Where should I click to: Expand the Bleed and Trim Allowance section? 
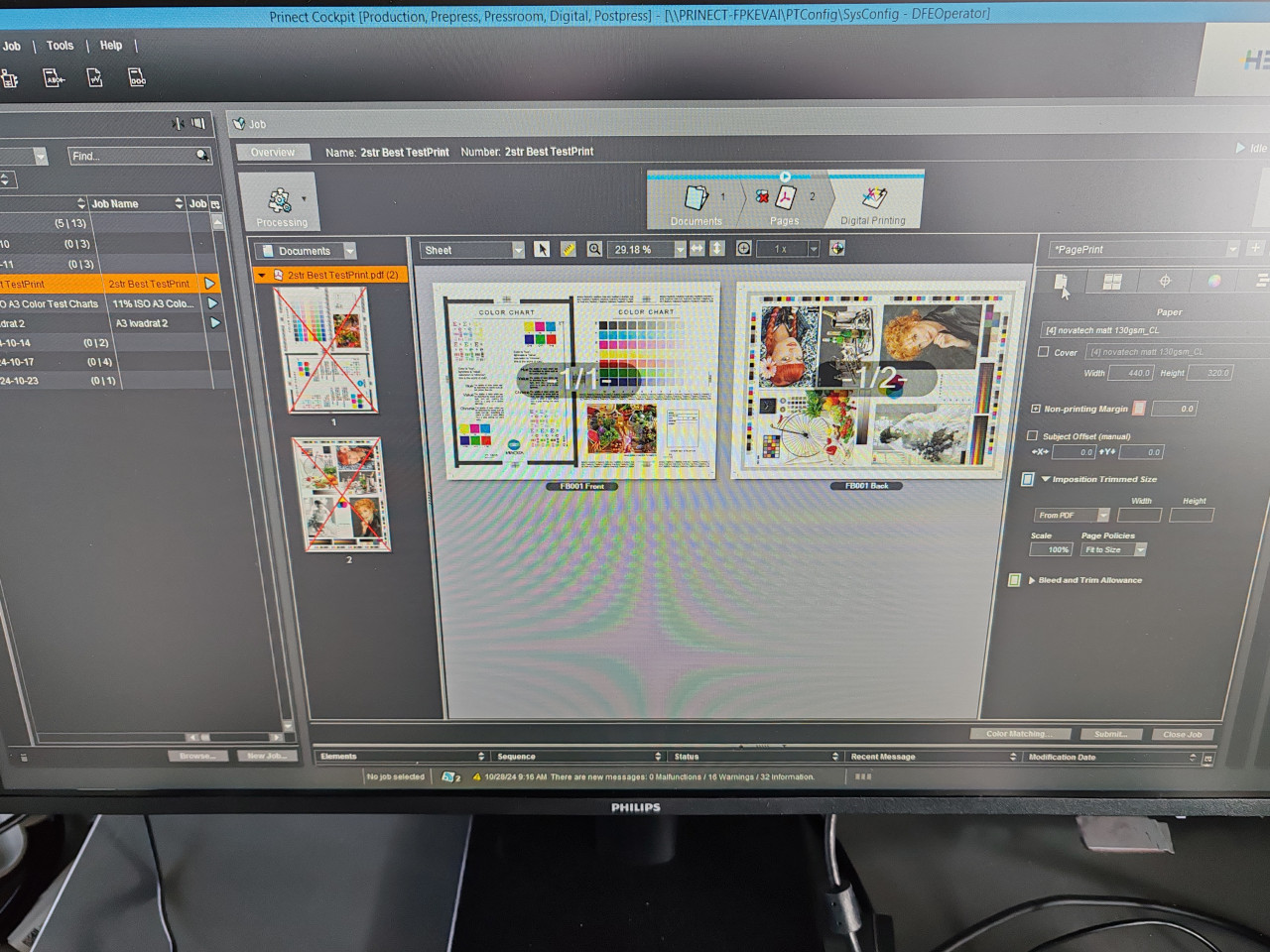coord(1032,580)
